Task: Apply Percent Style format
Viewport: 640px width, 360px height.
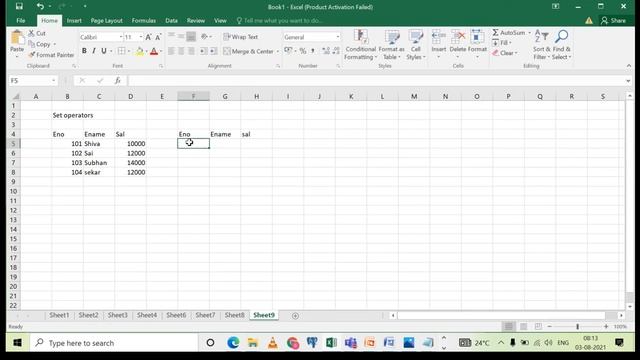Action: click(302, 51)
